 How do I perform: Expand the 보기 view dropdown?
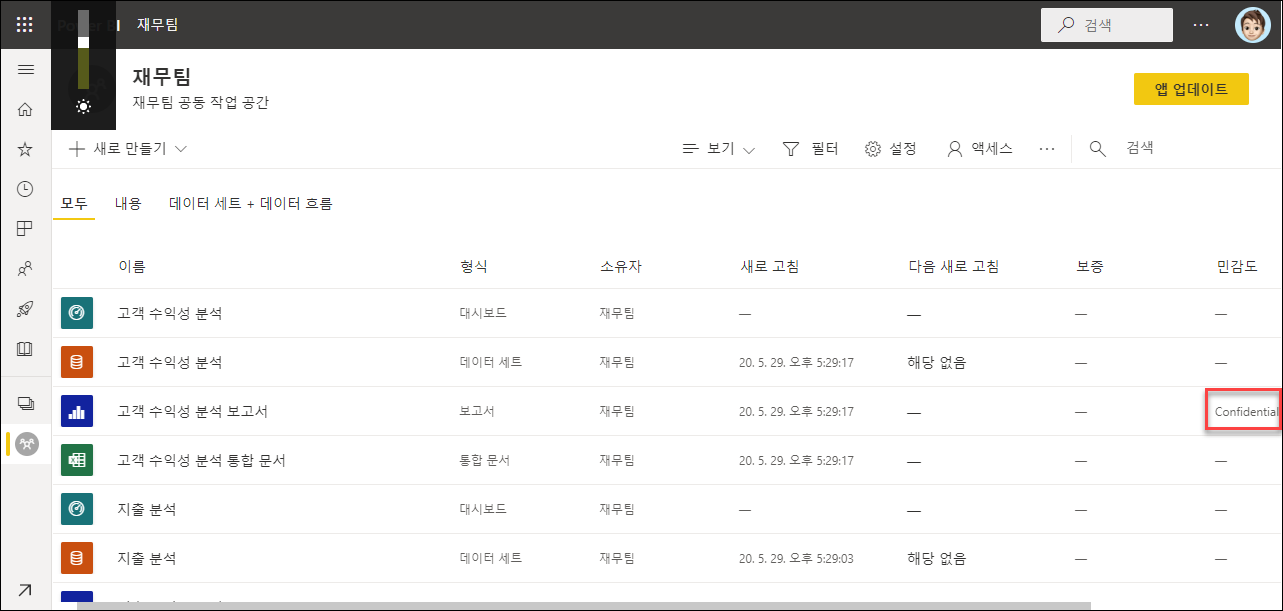(x=718, y=148)
